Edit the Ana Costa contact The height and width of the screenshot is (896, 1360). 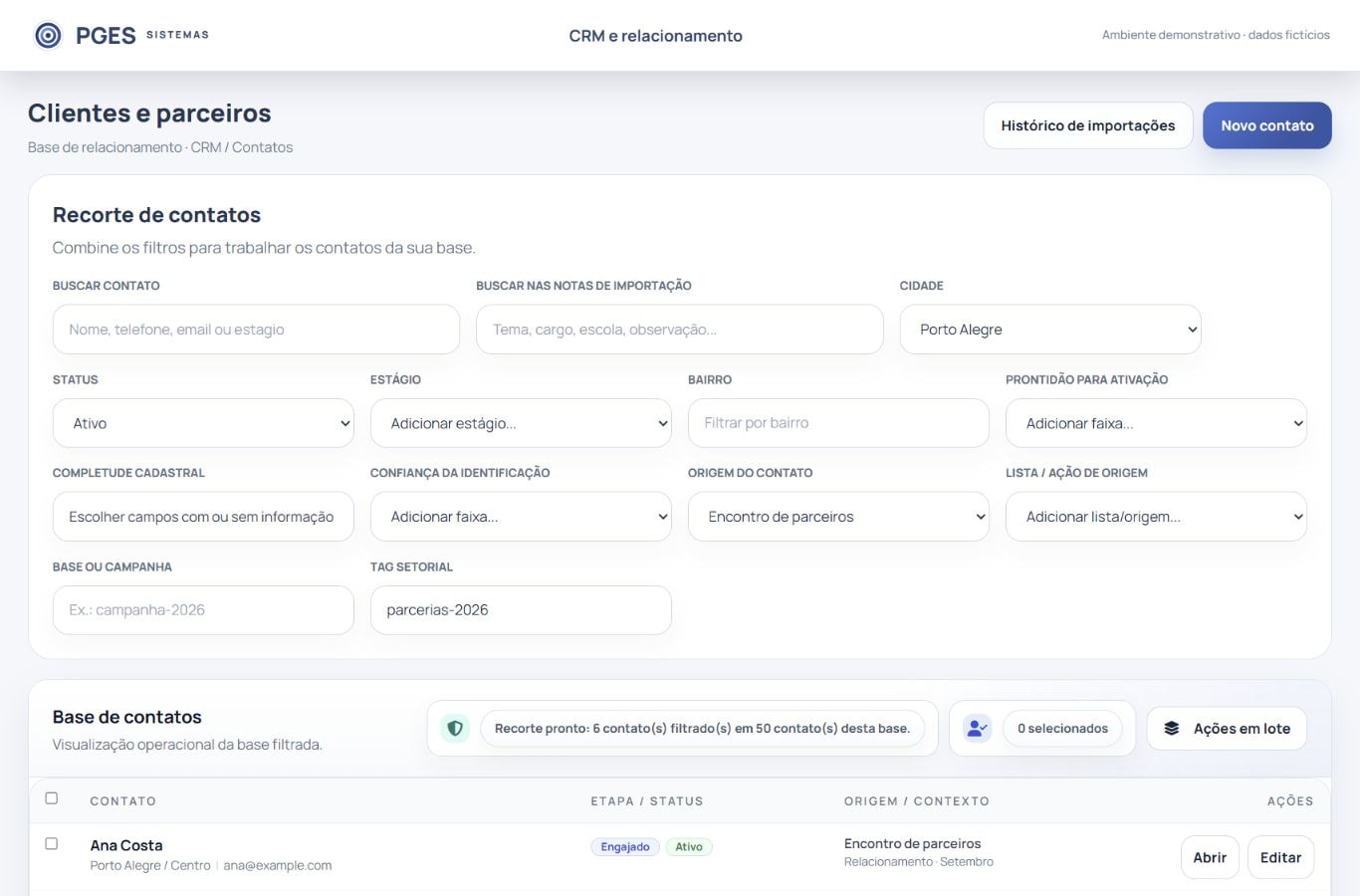point(1280,857)
